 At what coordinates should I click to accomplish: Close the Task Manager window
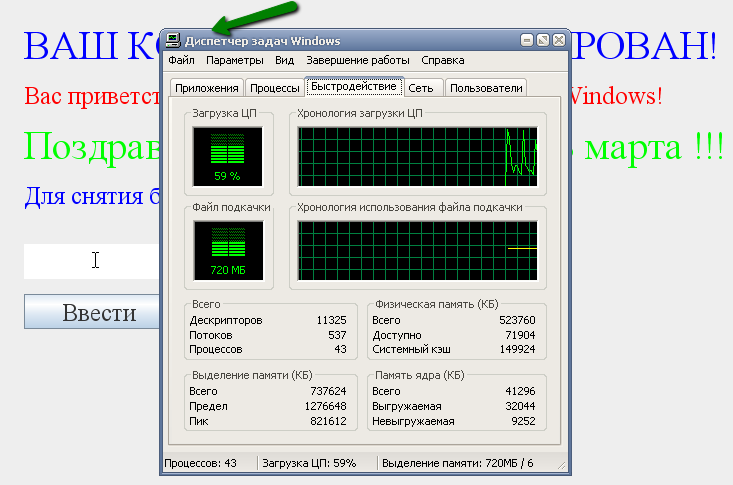point(559,40)
